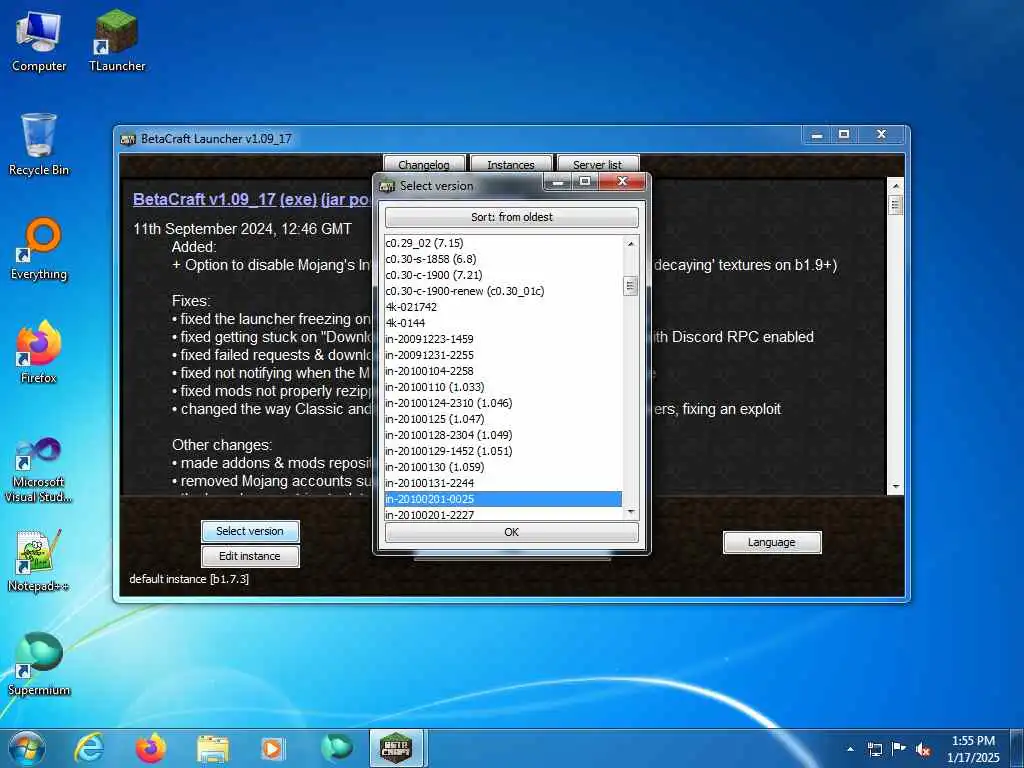1024x768 pixels.
Task: Click version list scrollbar up arrow
Action: pos(631,244)
